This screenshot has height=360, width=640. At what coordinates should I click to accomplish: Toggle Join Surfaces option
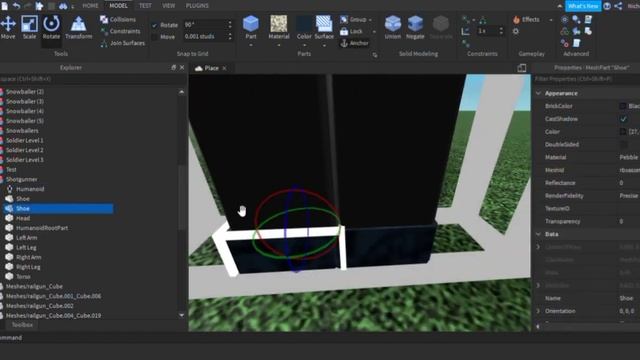[x=122, y=43]
